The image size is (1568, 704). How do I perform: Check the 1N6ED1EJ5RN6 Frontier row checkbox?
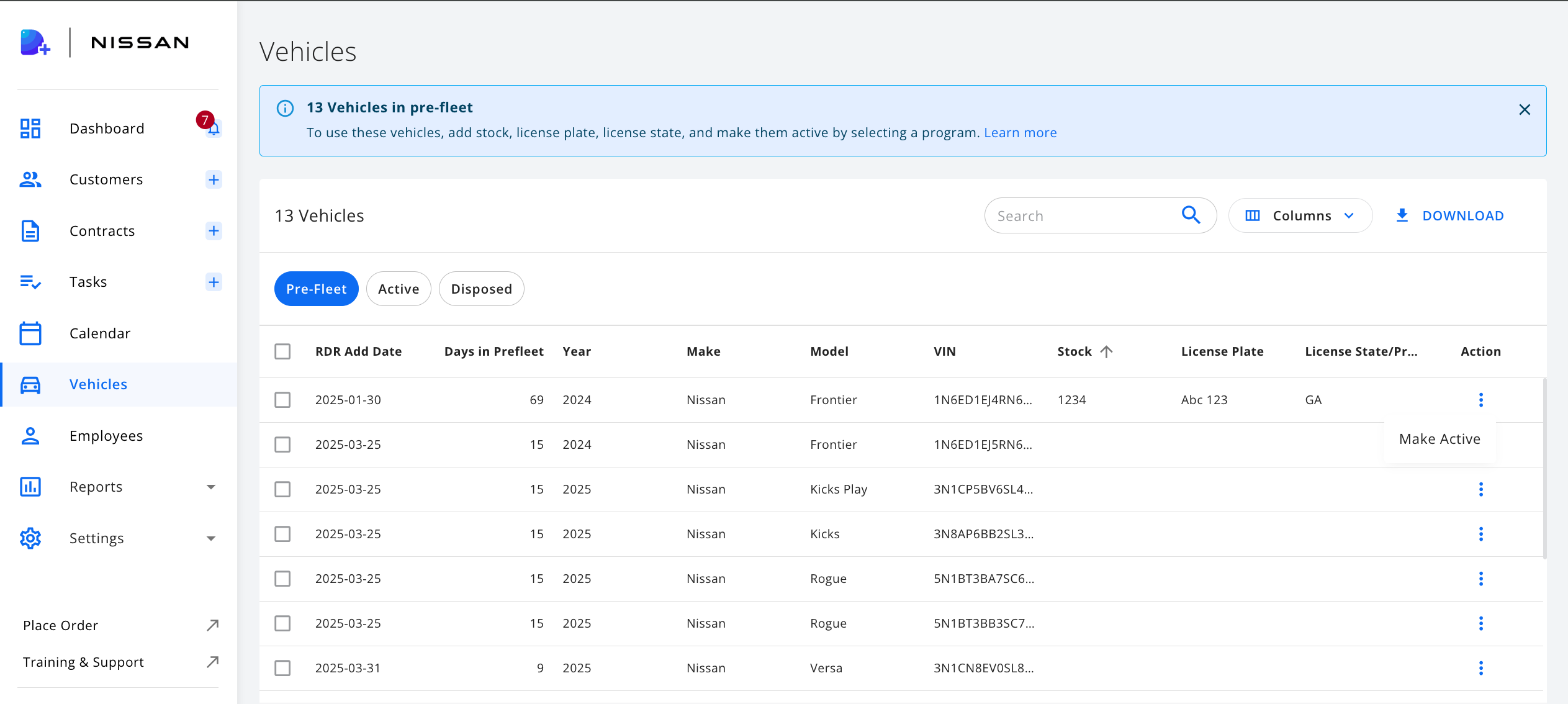[282, 445]
